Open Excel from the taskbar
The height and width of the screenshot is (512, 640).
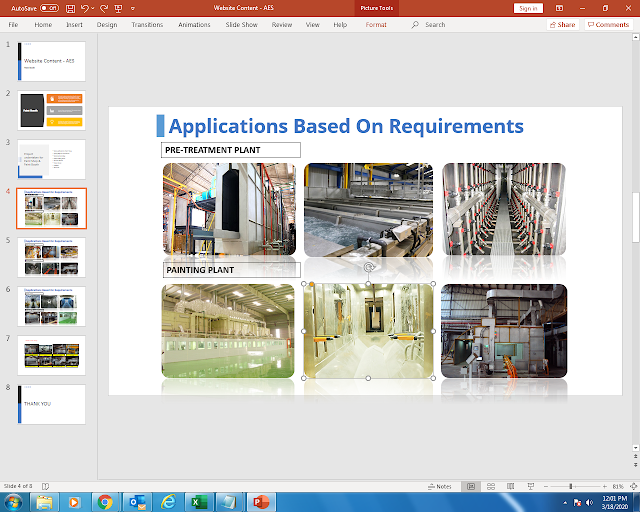tap(199, 501)
